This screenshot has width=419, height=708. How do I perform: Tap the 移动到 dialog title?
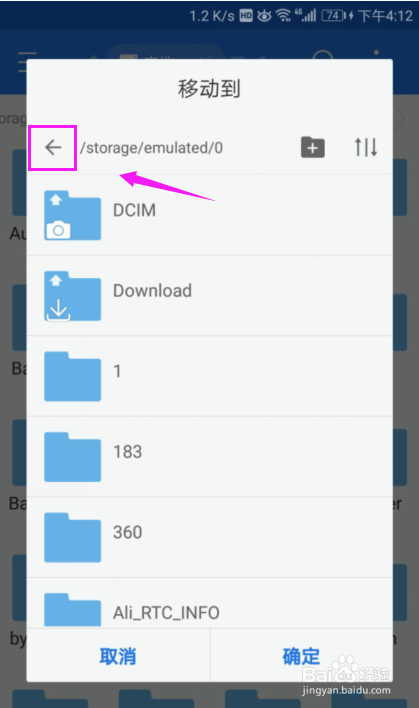tap(209, 88)
